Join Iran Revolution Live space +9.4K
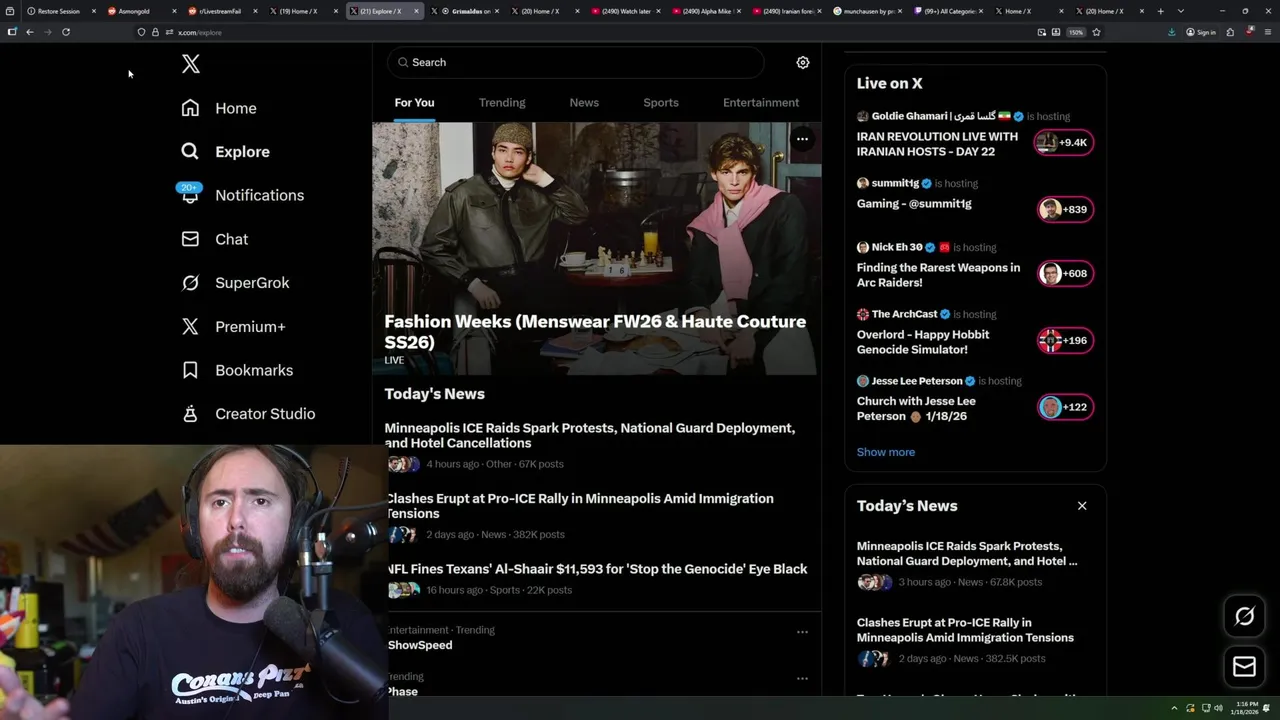Image resolution: width=1280 pixels, height=720 pixels. 1064,142
